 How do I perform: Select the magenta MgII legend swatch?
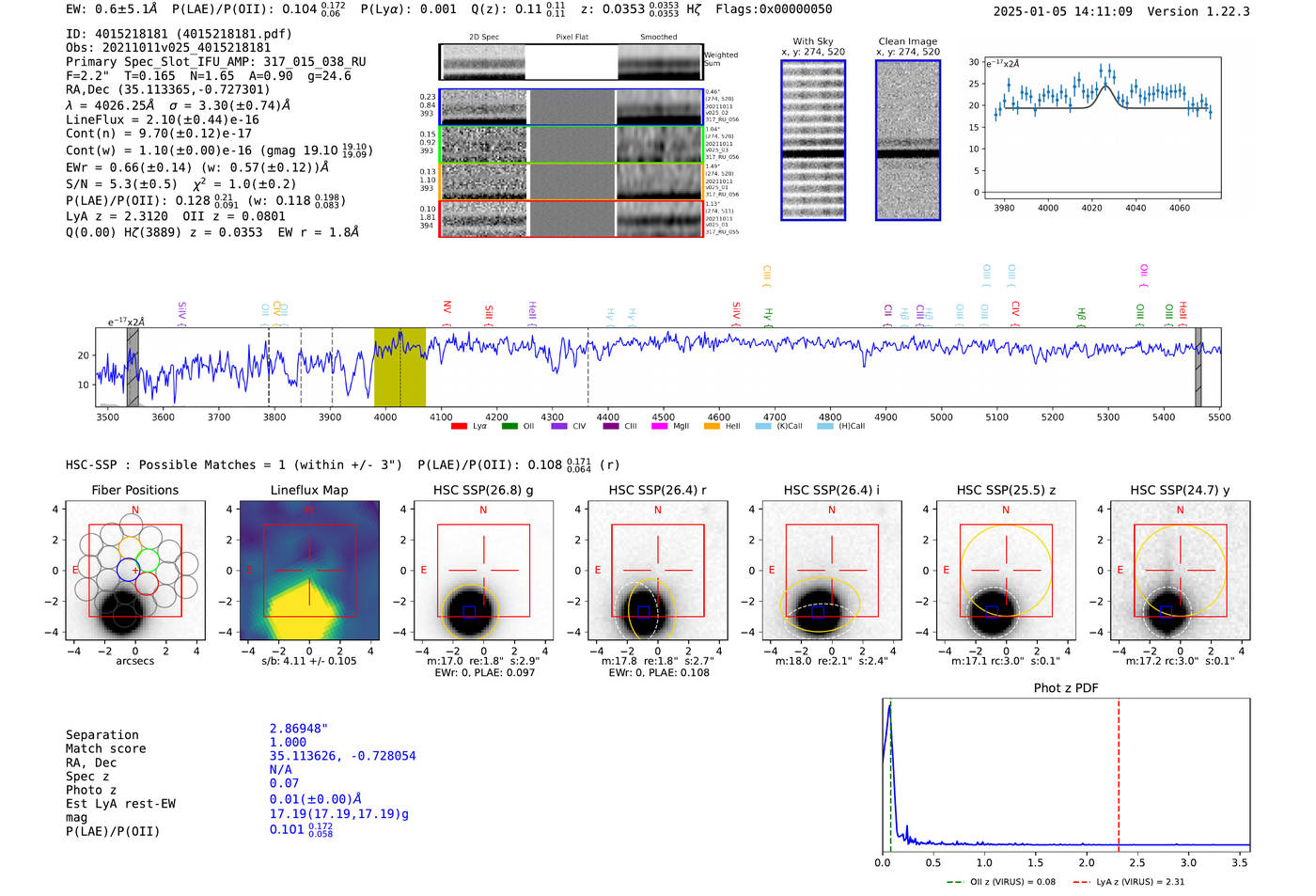pyautogui.click(x=659, y=426)
